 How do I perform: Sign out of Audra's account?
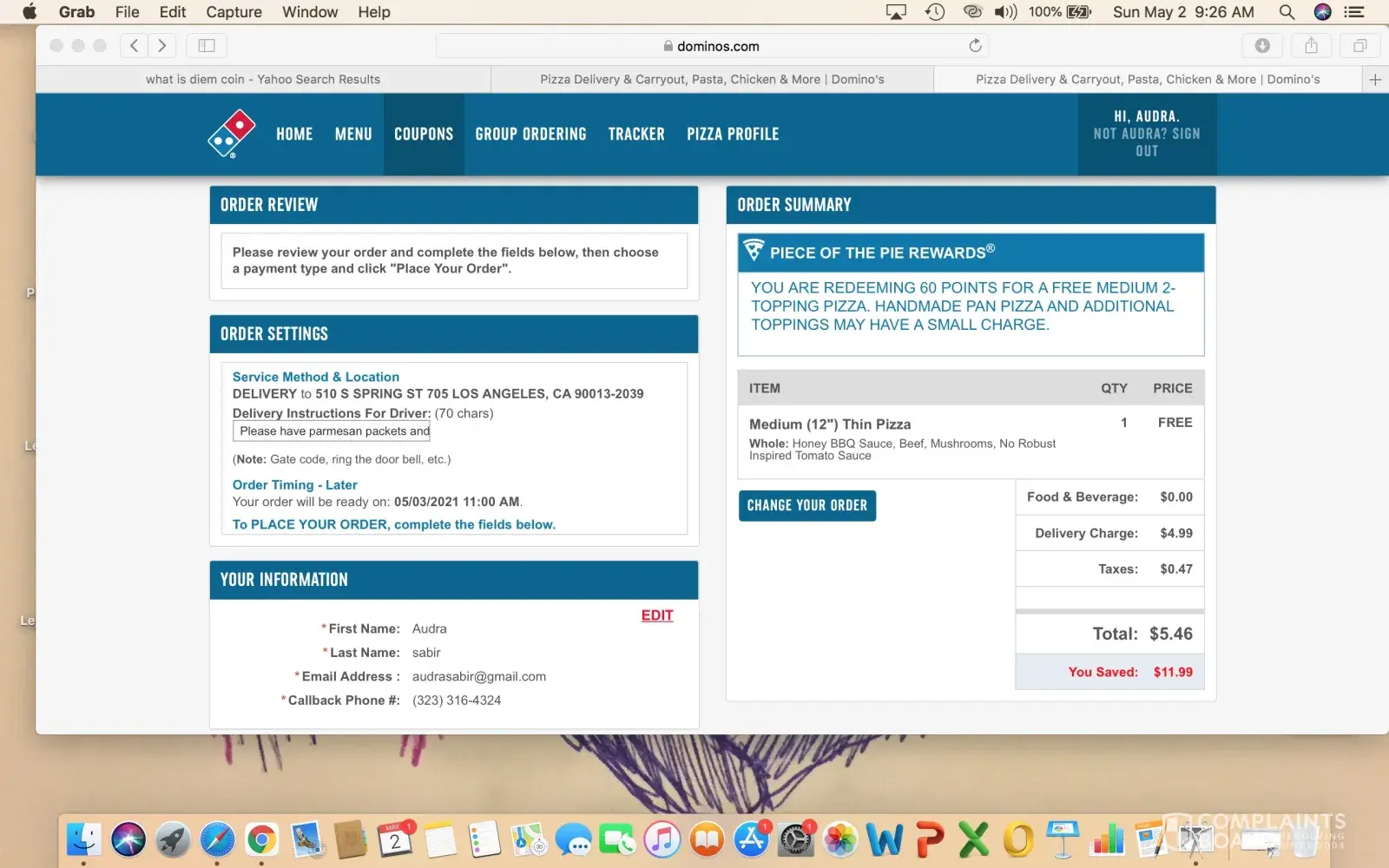pos(1147,142)
